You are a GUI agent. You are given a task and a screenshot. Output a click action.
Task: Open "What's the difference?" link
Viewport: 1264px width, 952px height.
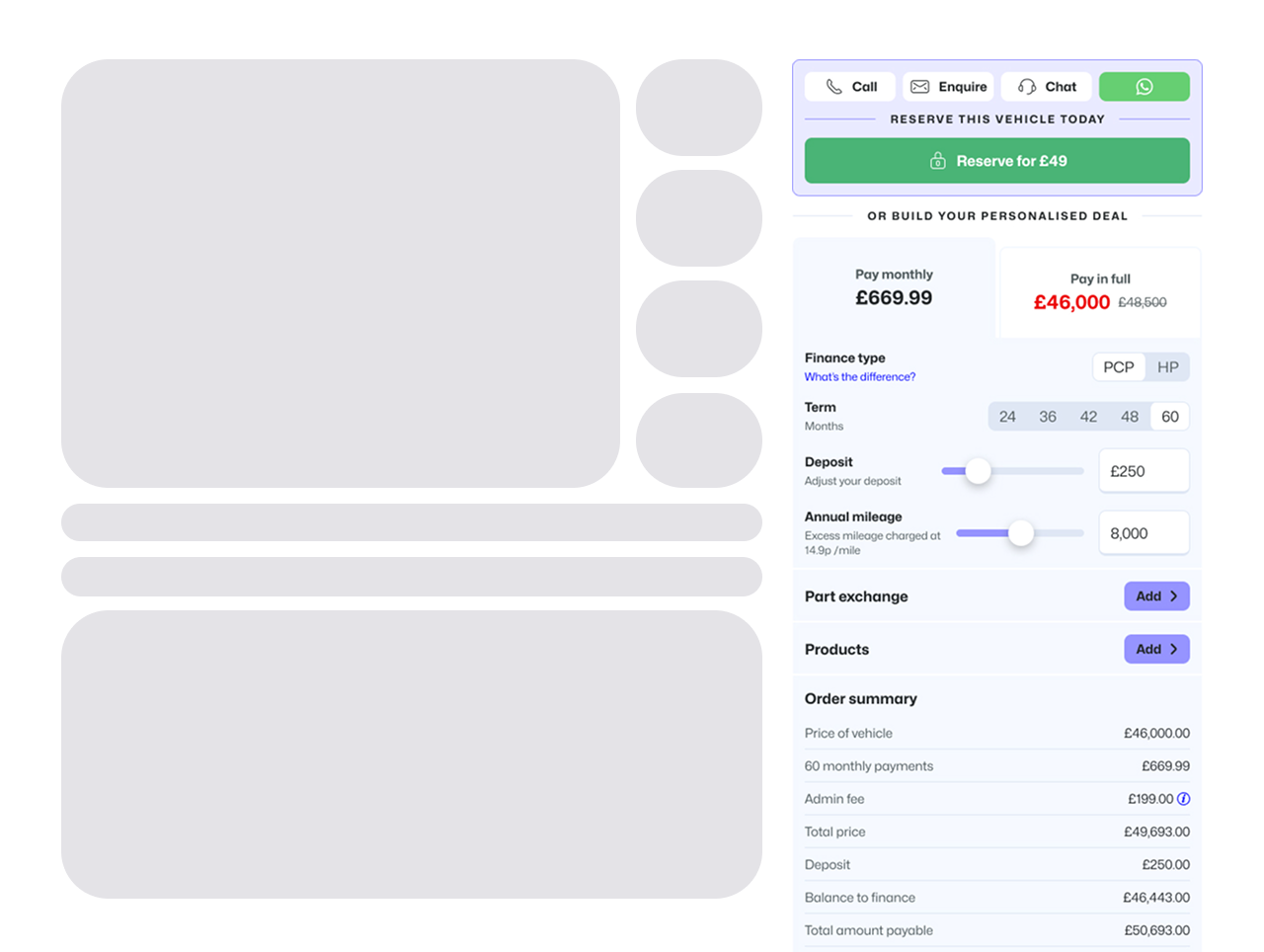[859, 377]
